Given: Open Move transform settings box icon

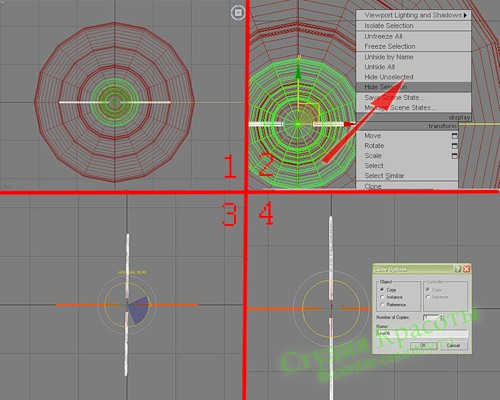Looking at the screenshot, I should (454, 136).
